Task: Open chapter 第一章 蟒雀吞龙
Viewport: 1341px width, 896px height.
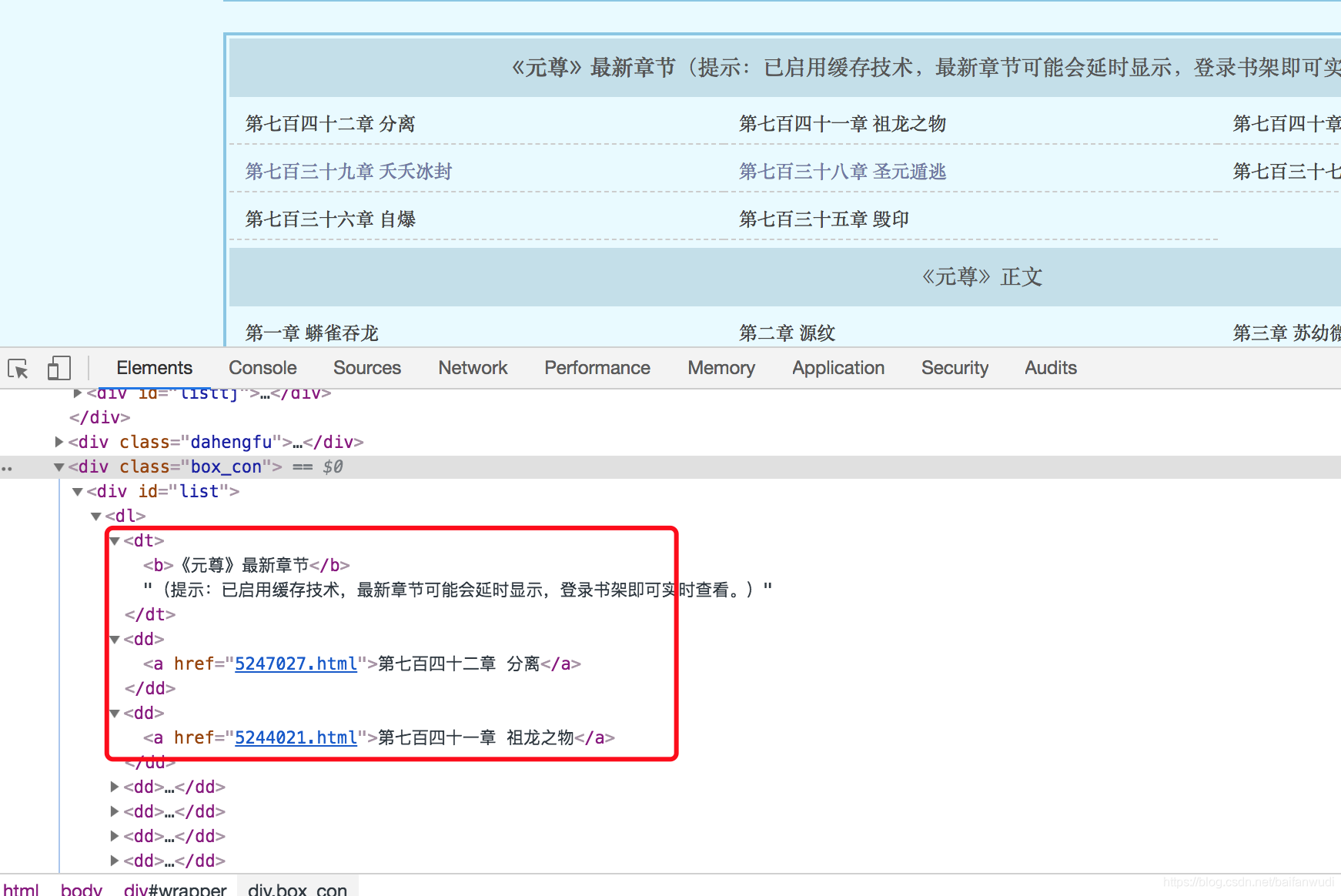Action: [x=312, y=333]
